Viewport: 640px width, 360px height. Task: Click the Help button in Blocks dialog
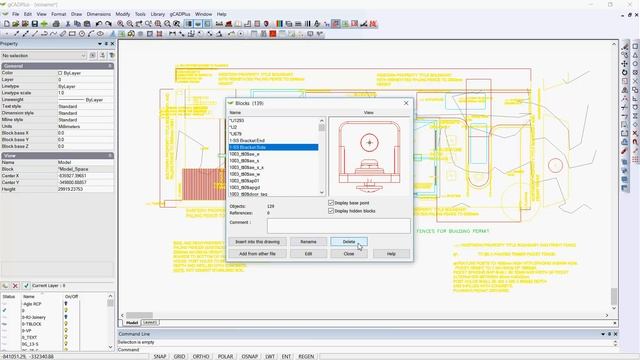click(391, 253)
